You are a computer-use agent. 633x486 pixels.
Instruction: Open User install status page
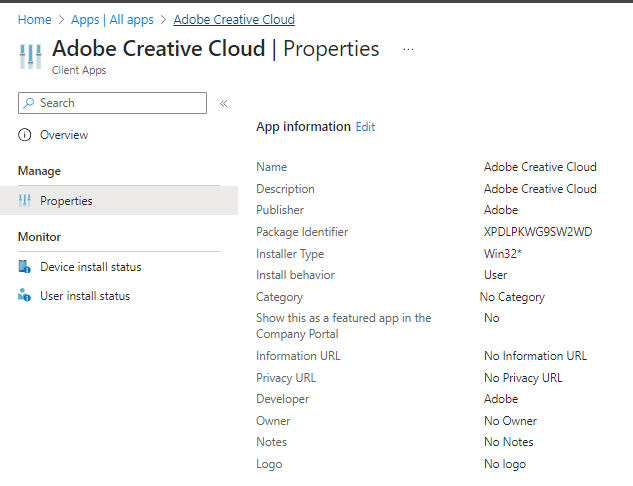coord(85,296)
